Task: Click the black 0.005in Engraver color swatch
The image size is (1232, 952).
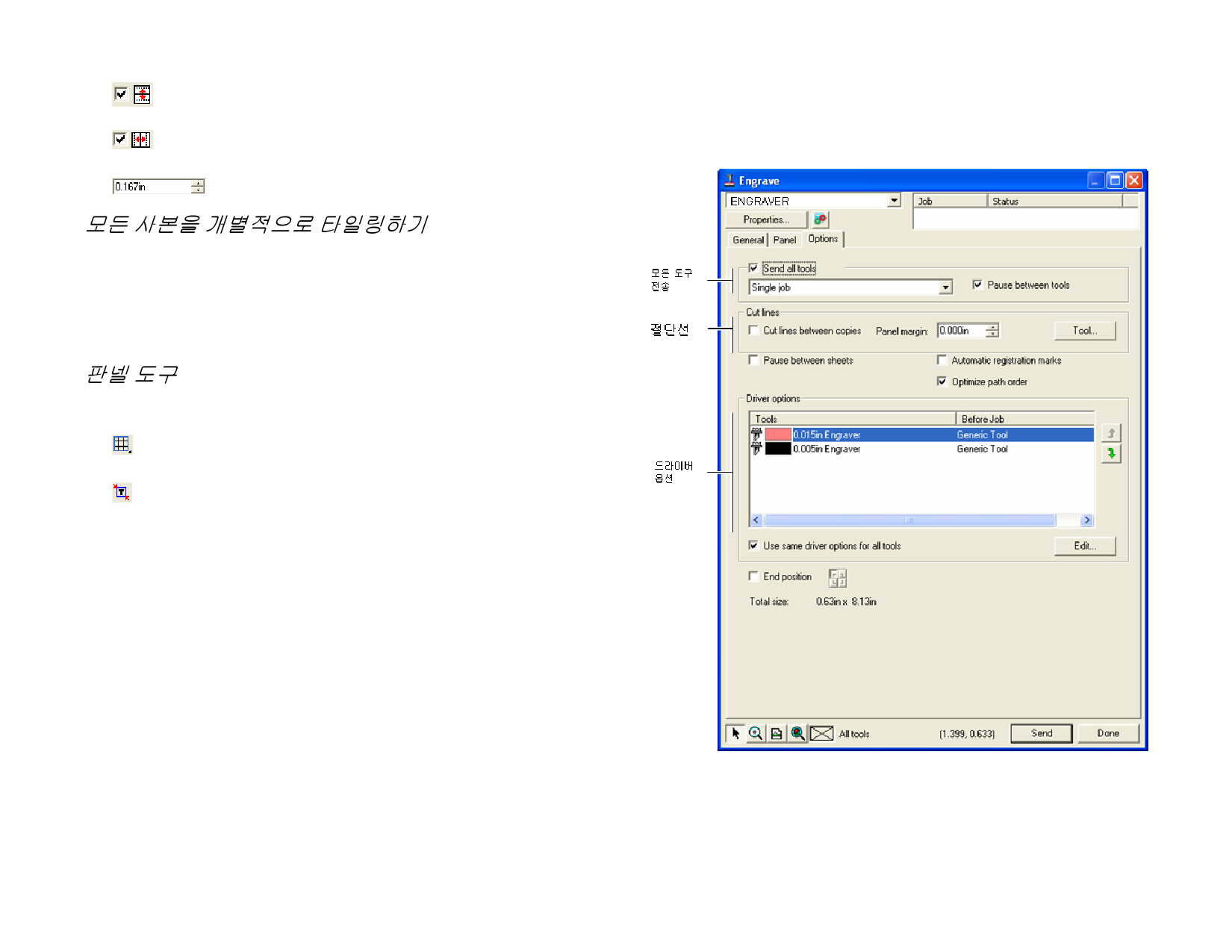Action: click(x=777, y=449)
